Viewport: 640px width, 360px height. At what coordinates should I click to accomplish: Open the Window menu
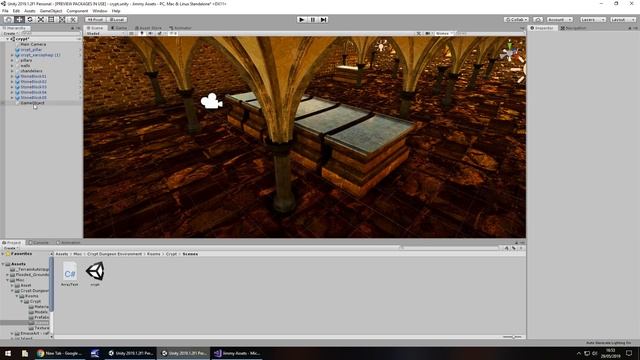pos(100,11)
